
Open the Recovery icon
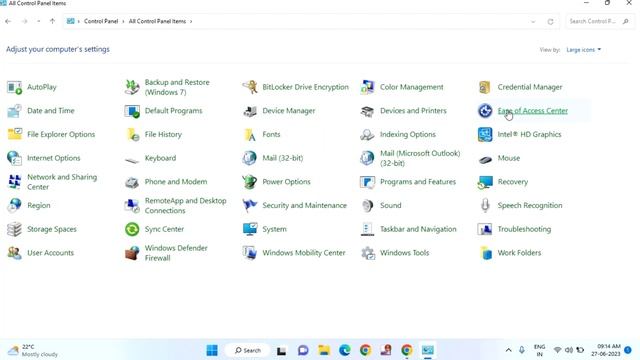click(484, 182)
